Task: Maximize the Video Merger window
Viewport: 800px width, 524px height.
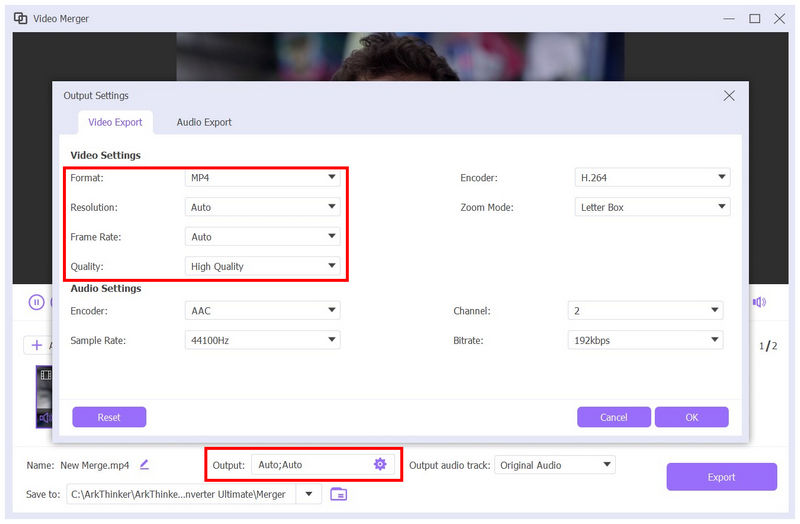Action: click(755, 19)
